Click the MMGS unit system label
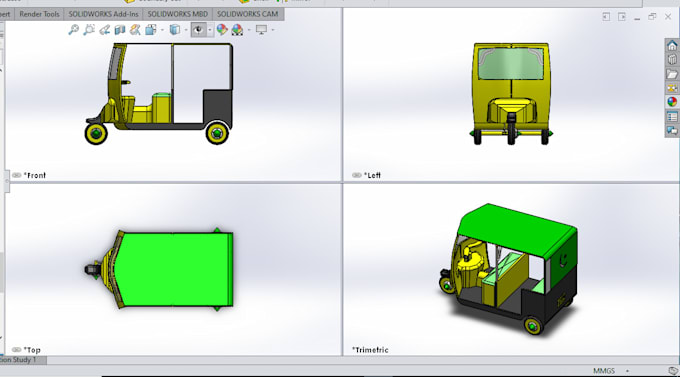Viewport: 680px width, 377px height. [x=604, y=371]
